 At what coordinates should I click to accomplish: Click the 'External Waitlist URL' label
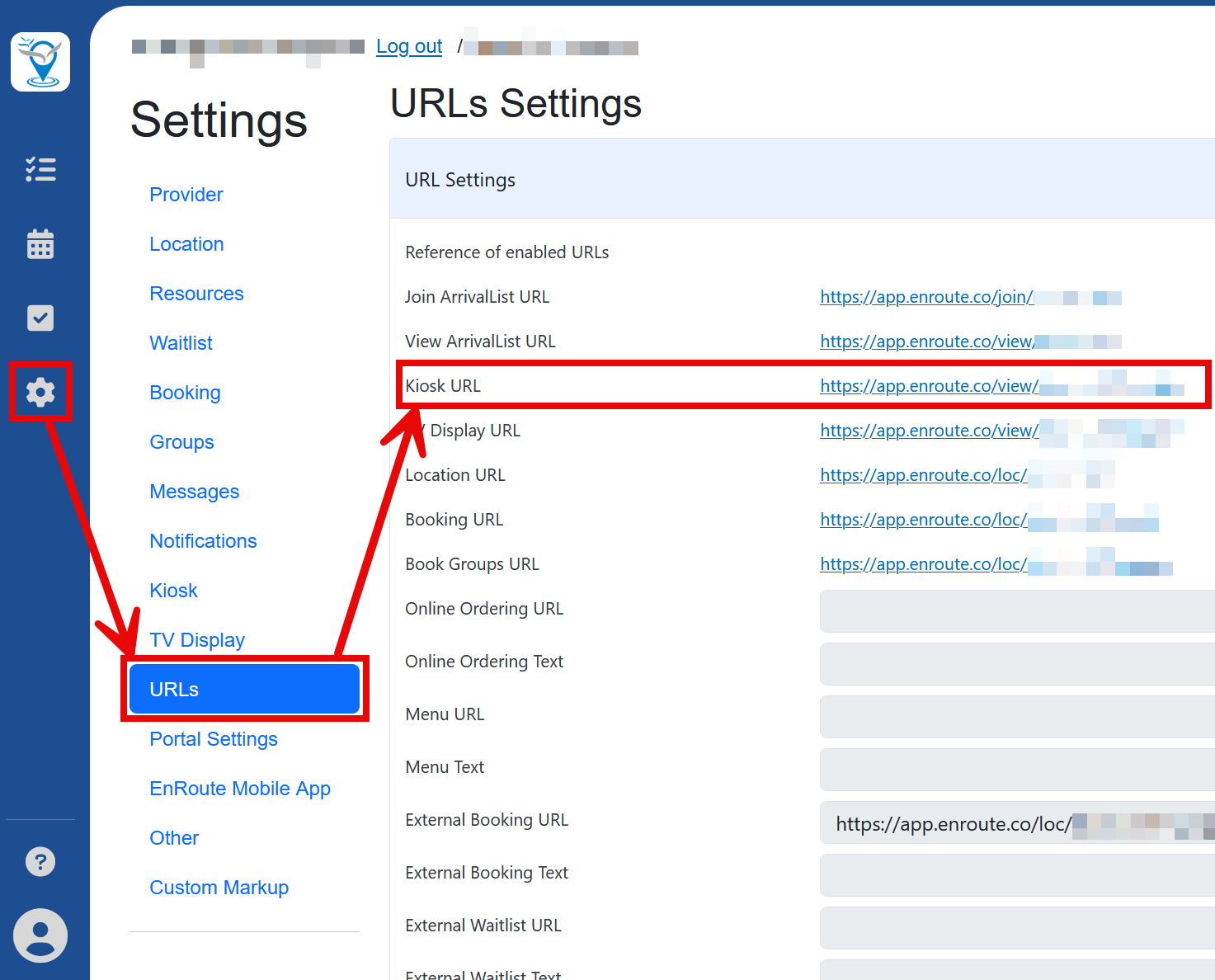coord(483,926)
